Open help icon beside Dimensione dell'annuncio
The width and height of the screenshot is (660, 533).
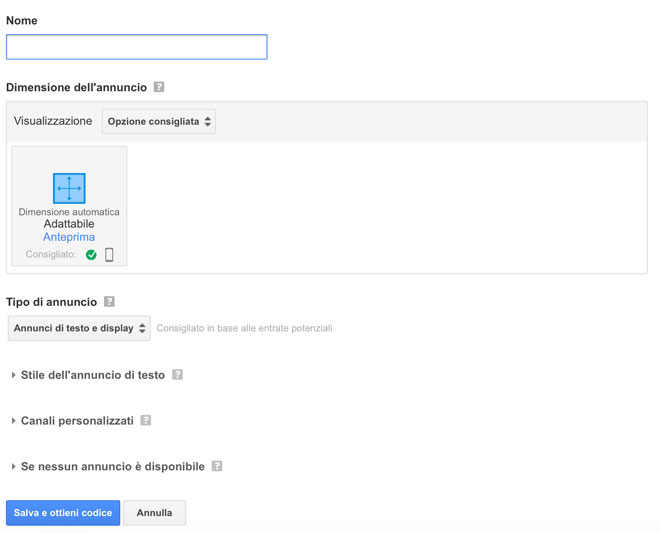tap(159, 87)
